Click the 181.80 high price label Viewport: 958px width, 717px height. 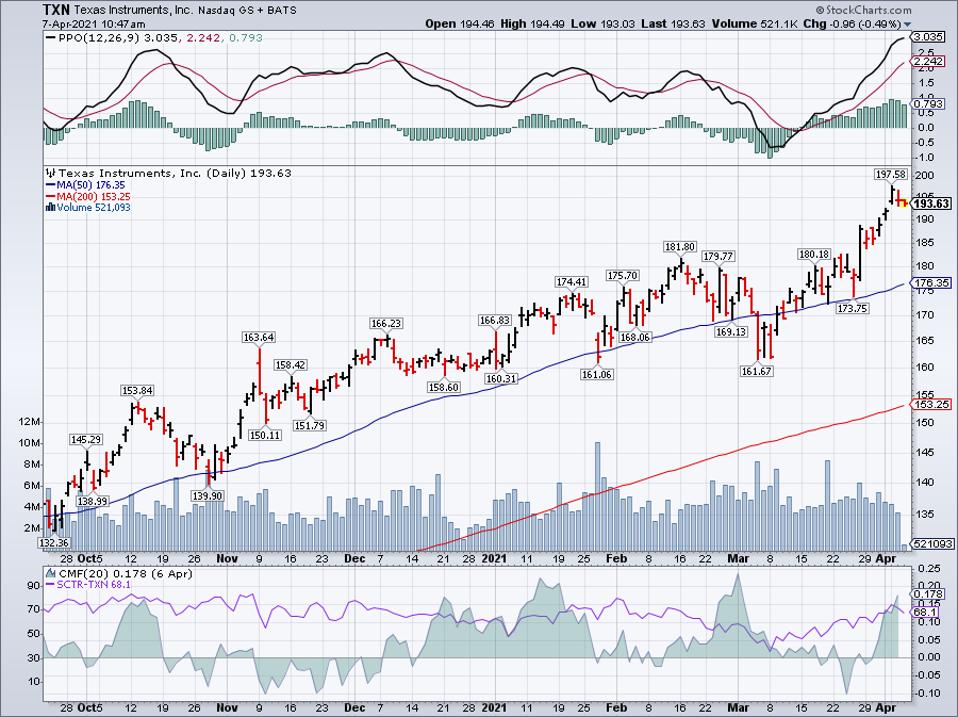(679, 247)
